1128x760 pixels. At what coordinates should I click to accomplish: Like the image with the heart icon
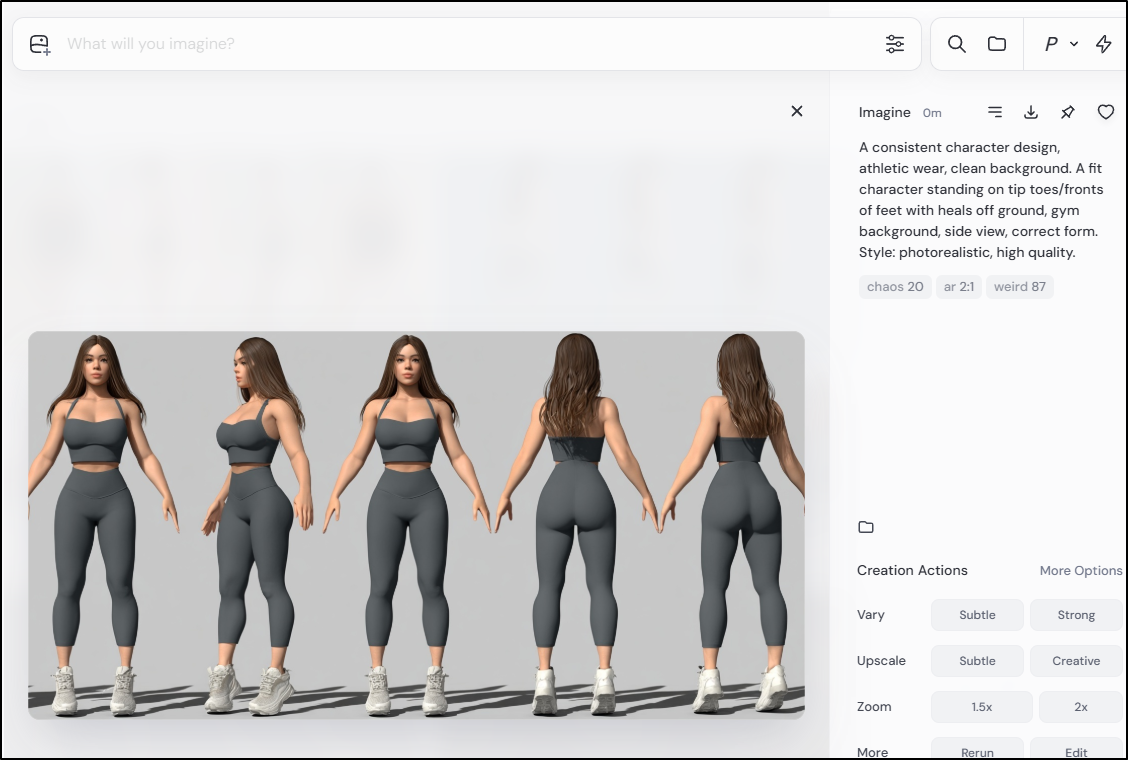point(1105,112)
